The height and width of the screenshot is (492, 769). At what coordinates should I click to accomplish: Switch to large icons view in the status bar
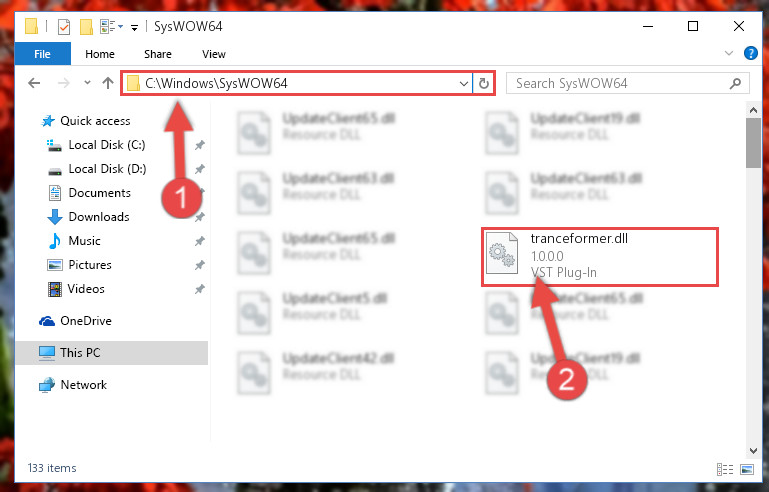pos(747,469)
